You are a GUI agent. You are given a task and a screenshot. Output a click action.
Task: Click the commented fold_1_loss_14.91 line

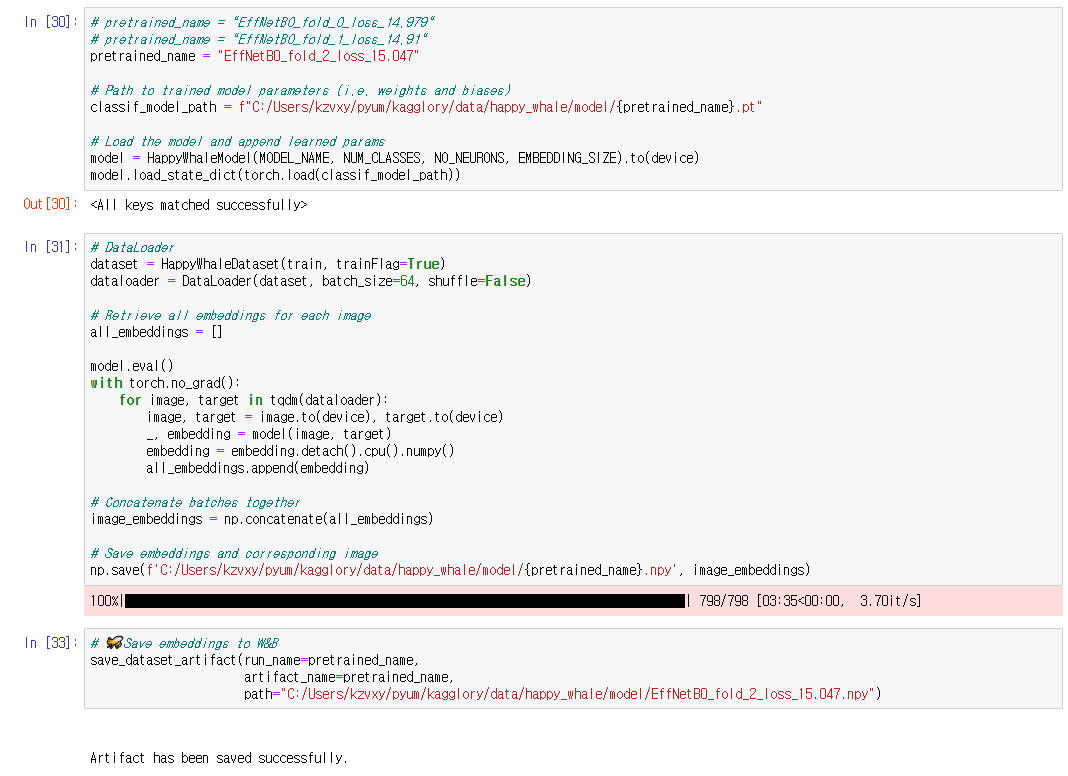click(259, 40)
